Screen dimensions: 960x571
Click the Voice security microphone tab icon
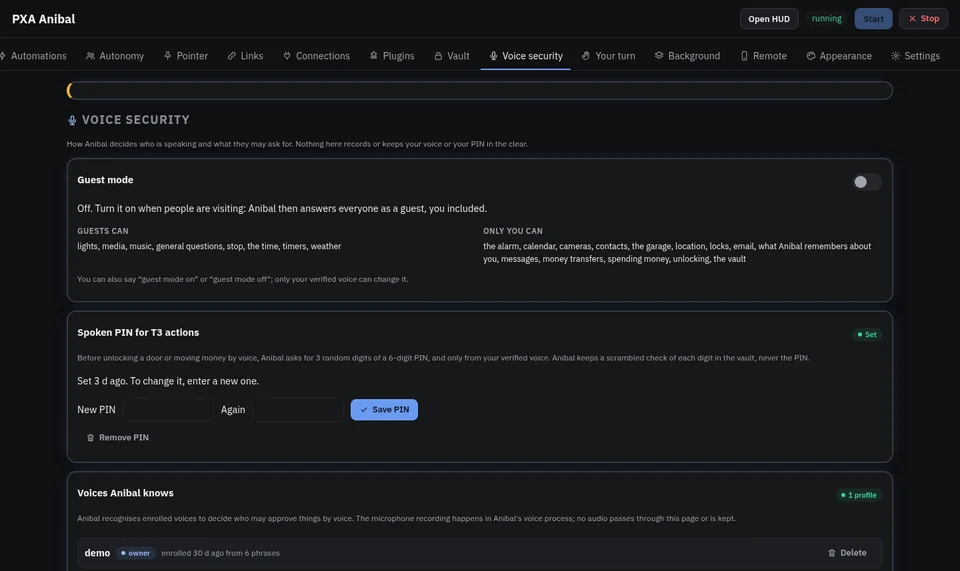493,56
